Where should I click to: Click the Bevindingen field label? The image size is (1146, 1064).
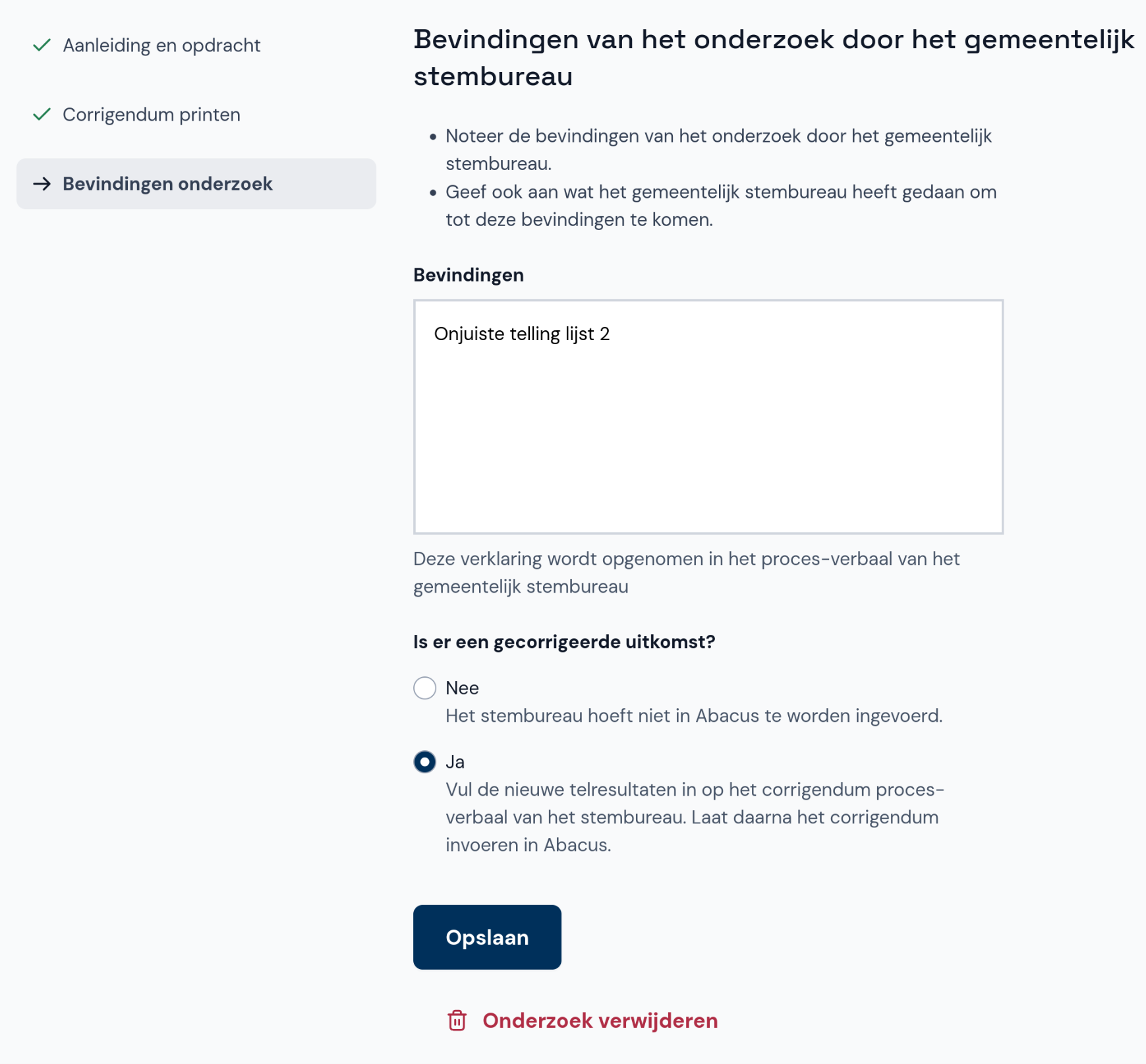click(x=468, y=275)
